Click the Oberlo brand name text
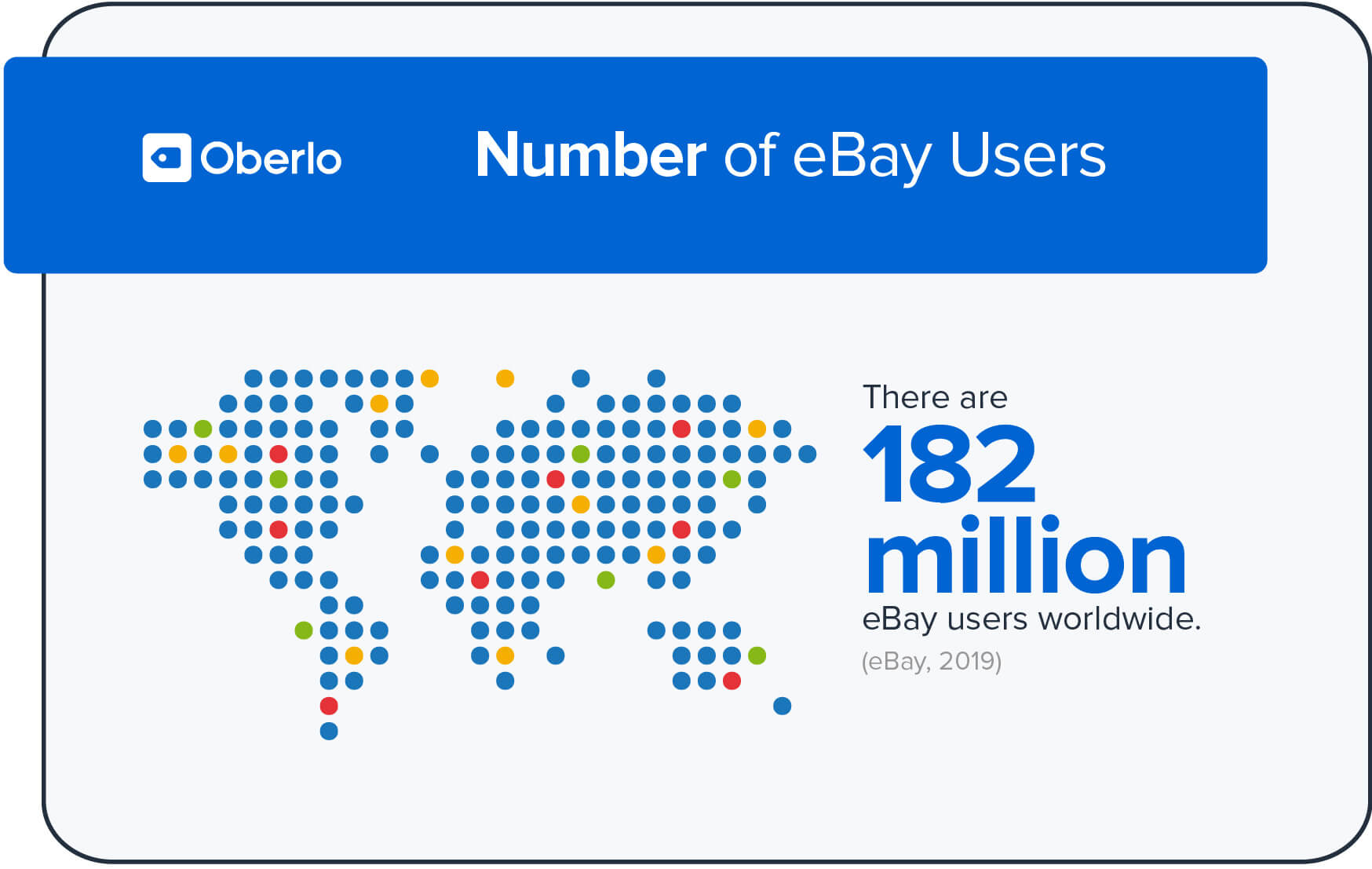 pyautogui.click(x=271, y=157)
